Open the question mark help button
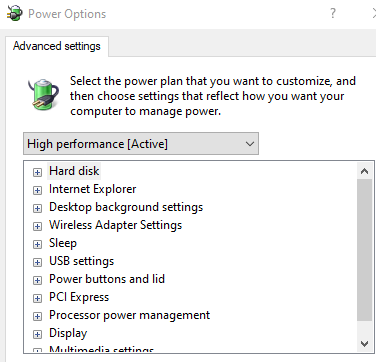The width and height of the screenshot is (376, 362). pyautogui.click(x=333, y=13)
